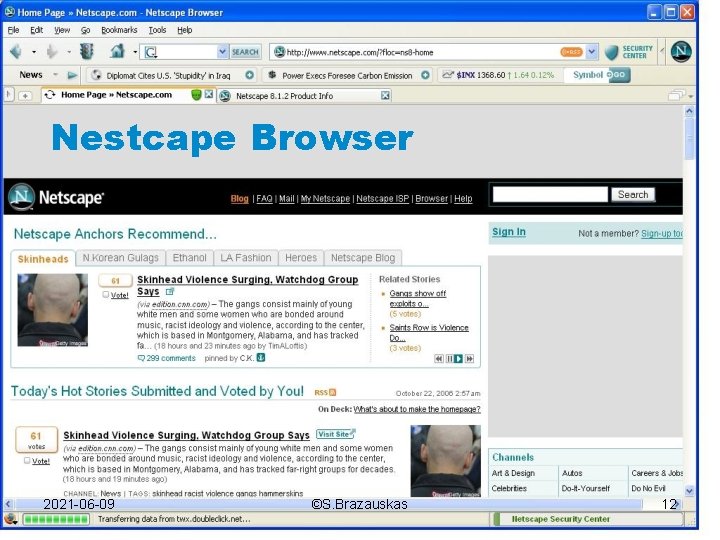Open a new tab with plus button
This screenshot has width=720, height=540.
(25, 96)
